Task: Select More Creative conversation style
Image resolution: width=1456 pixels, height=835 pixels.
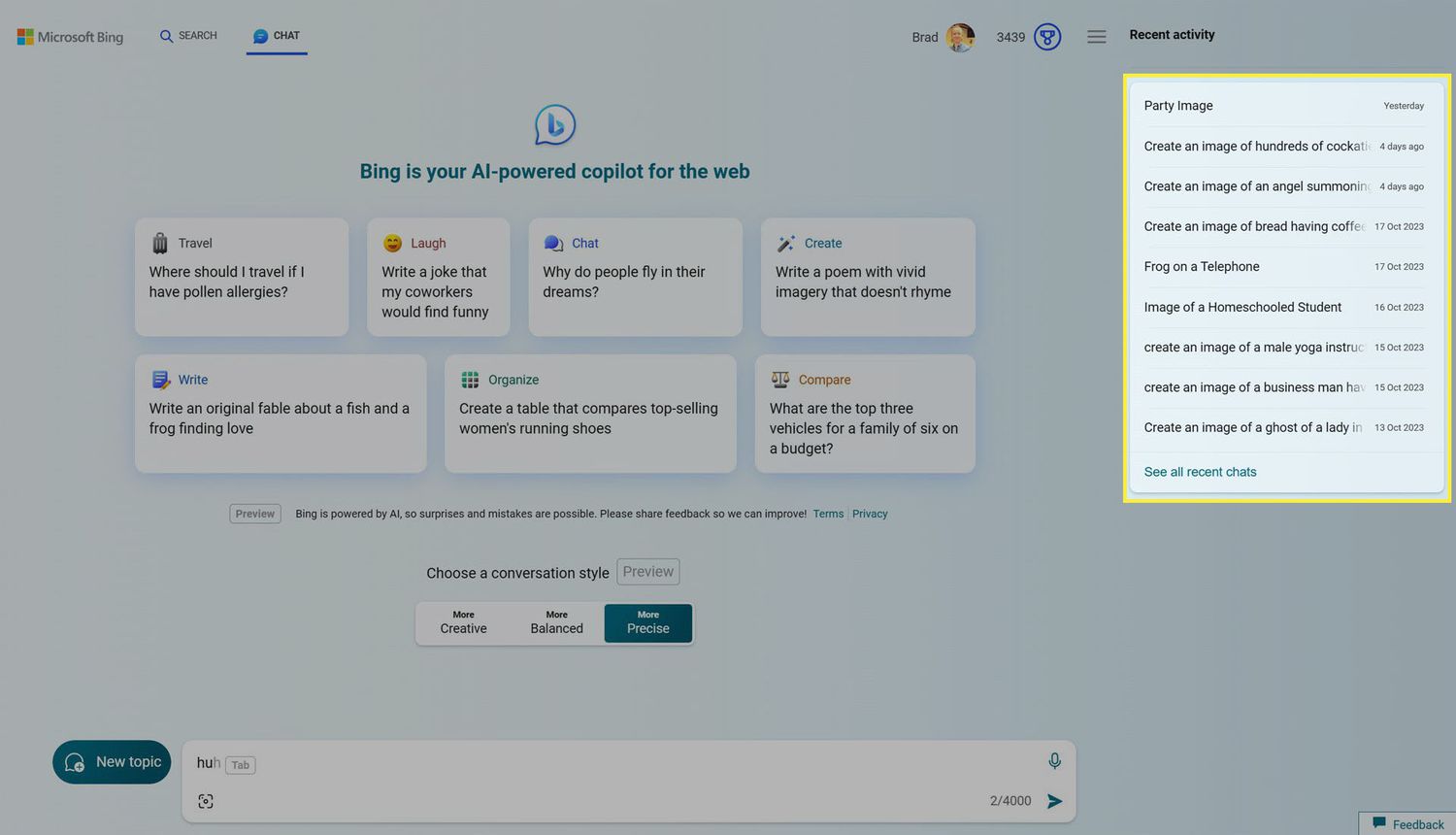Action: [x=463, y=622]
